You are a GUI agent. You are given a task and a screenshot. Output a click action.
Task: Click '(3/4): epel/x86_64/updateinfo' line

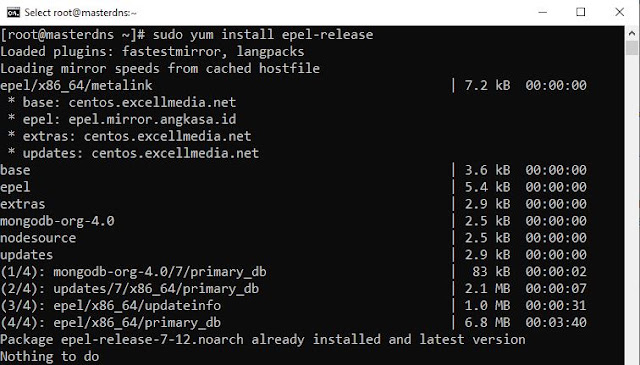coord(111,306)
